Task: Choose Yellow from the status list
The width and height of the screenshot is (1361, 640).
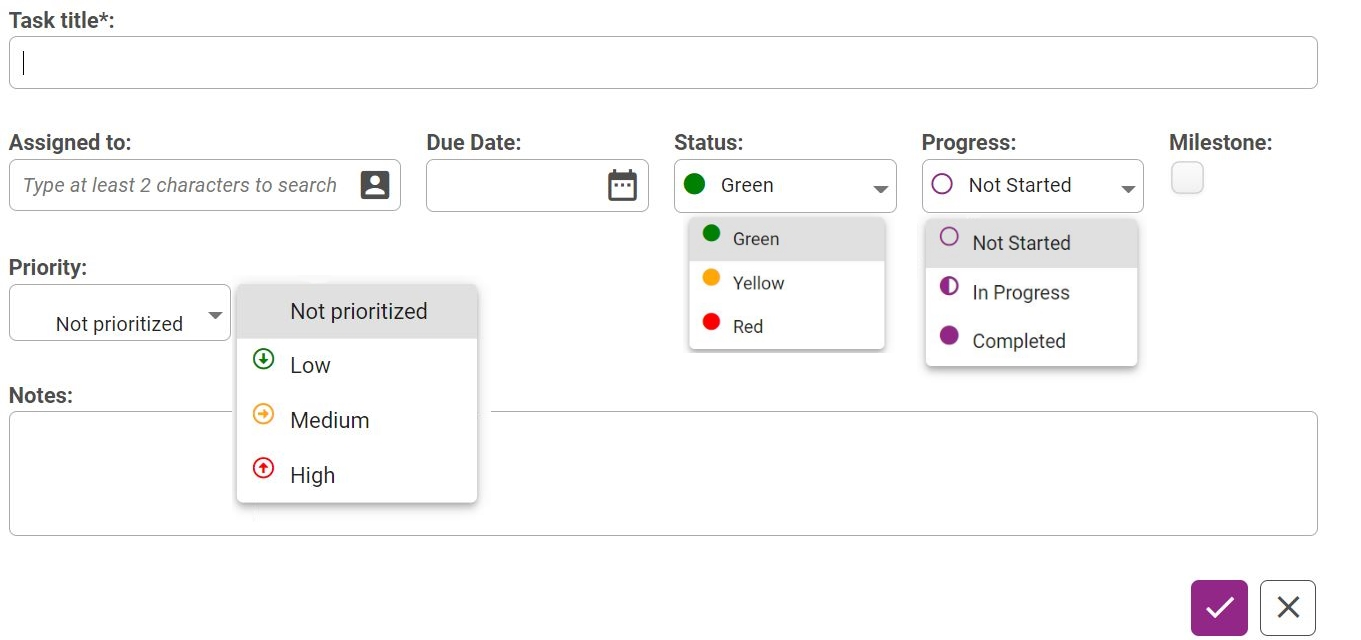Action: click(758, 283)
